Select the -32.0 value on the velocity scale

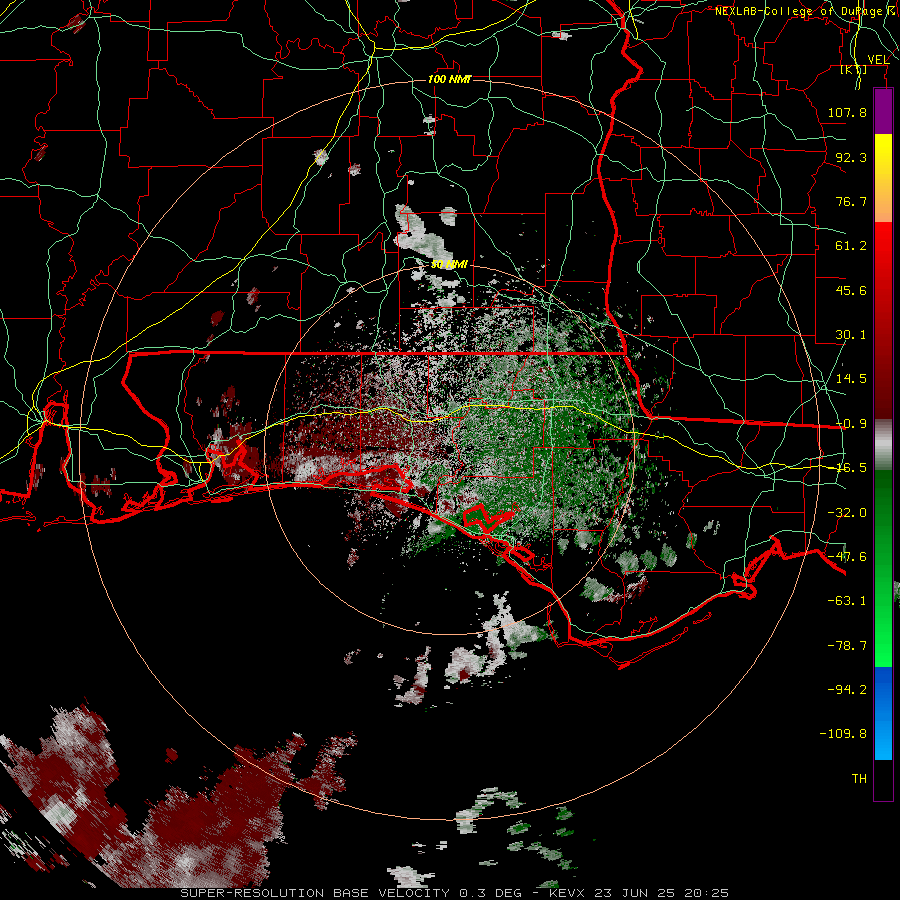tap(847, 513)
